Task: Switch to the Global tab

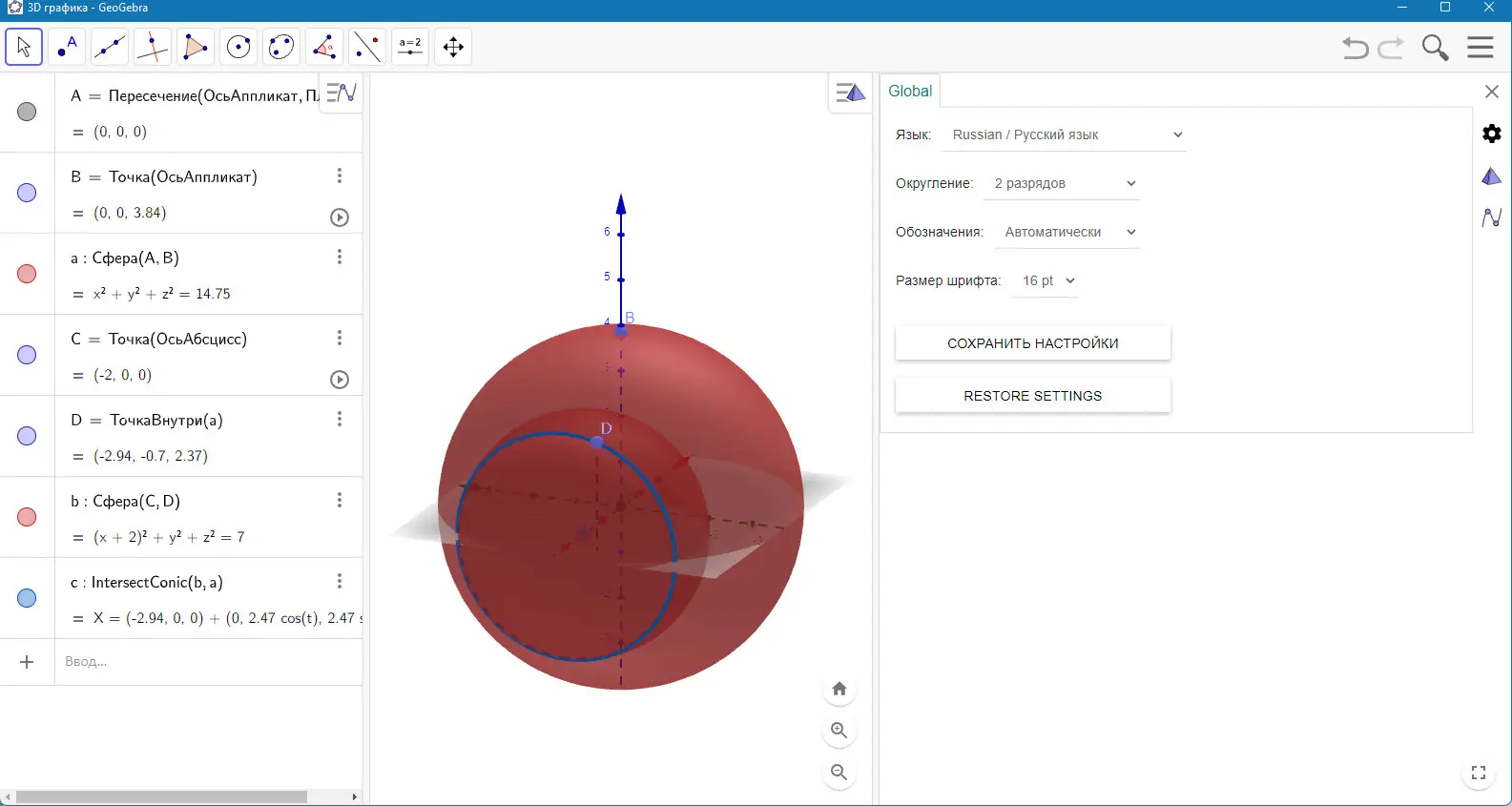Action: pyautogui.click(x=910, y=91)
